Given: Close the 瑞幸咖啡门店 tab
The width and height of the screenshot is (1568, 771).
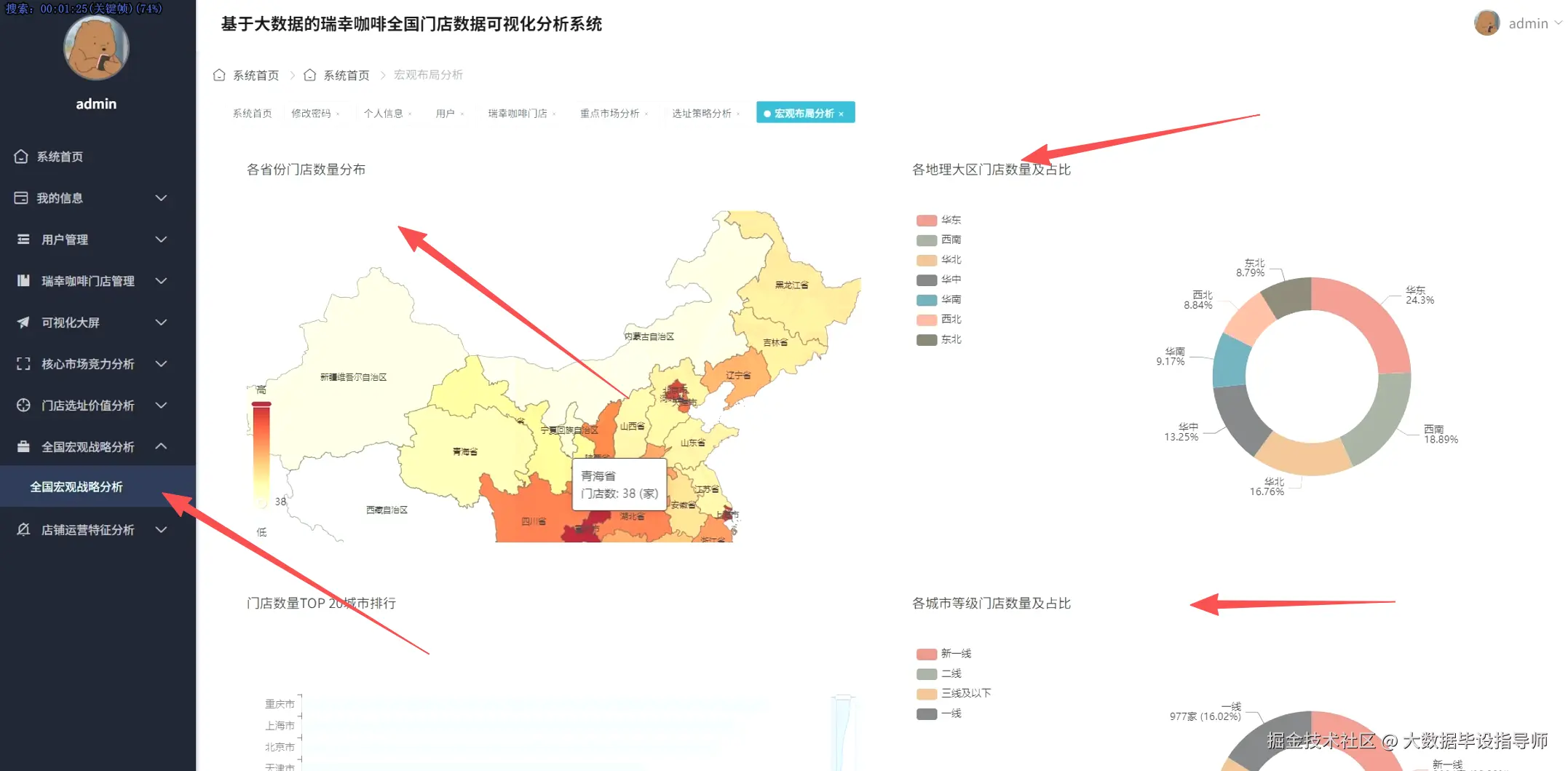Looking at the screenshot, I should (554, 114).
